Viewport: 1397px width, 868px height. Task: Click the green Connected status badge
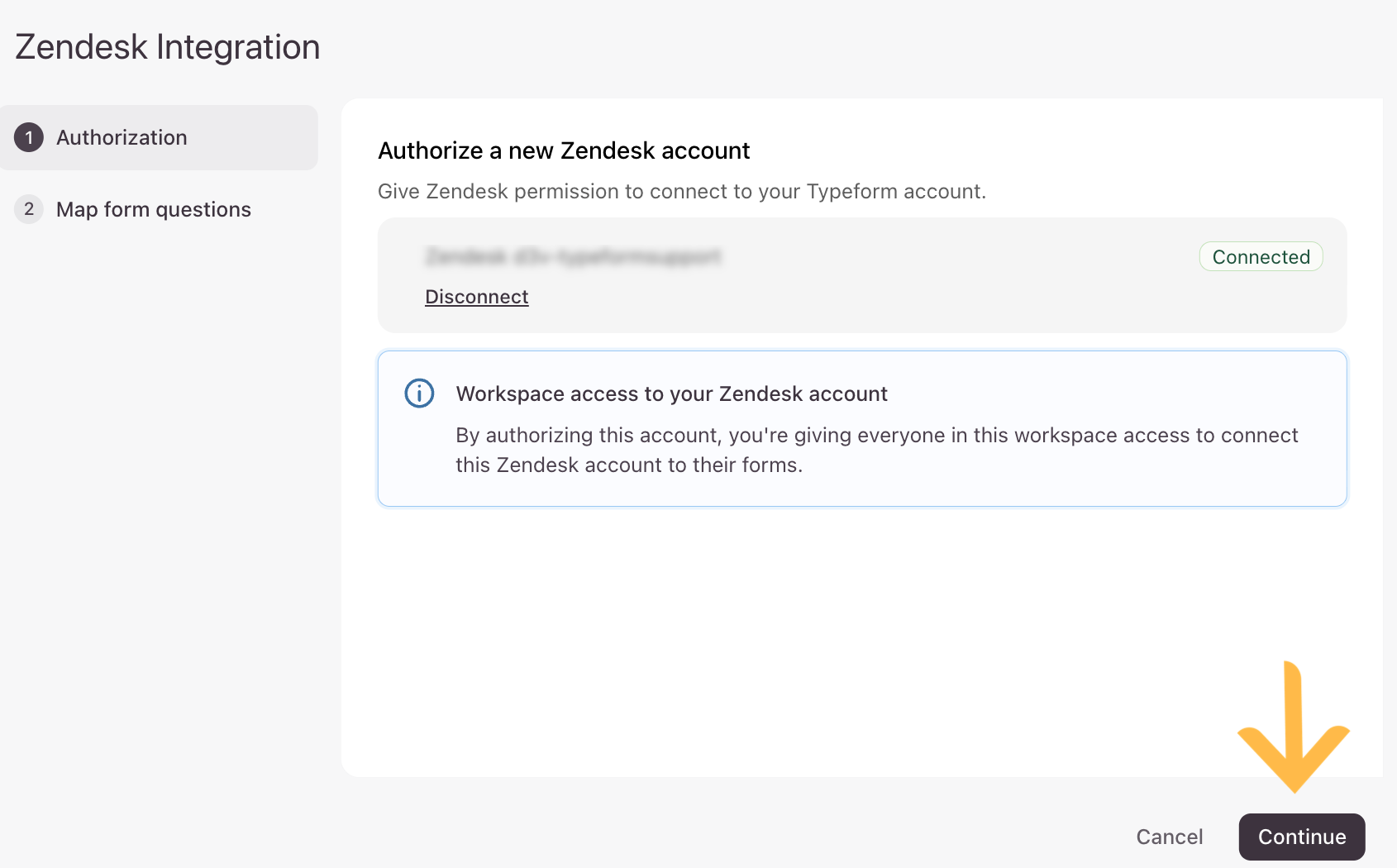click(1261, 257)
